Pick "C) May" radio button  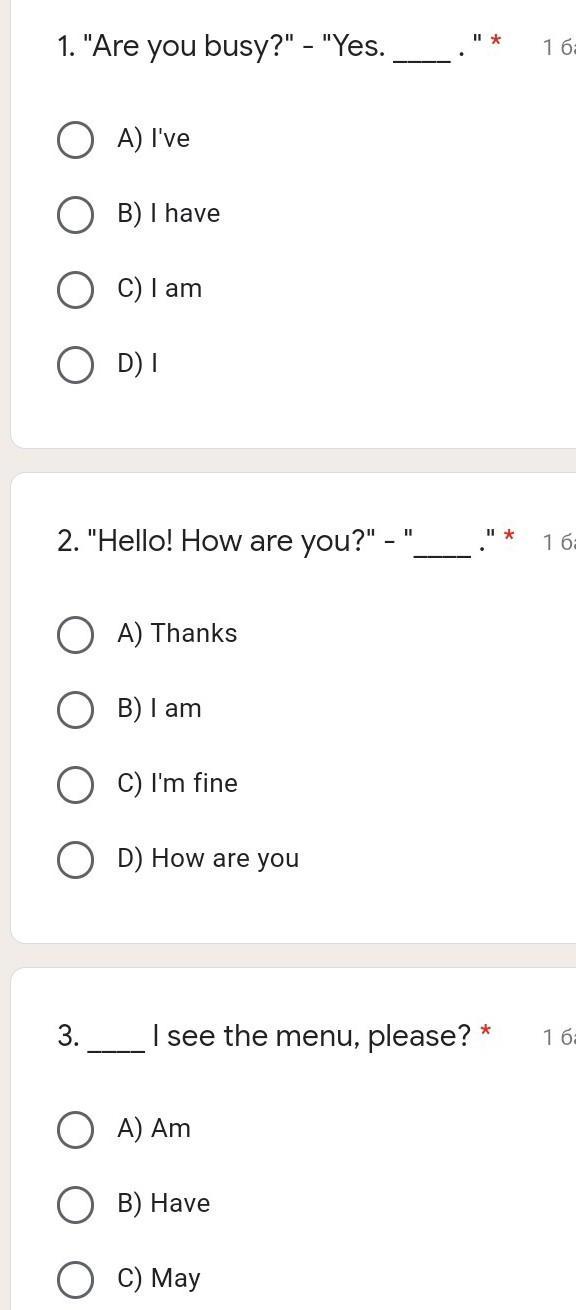(x=75, y=1279)
